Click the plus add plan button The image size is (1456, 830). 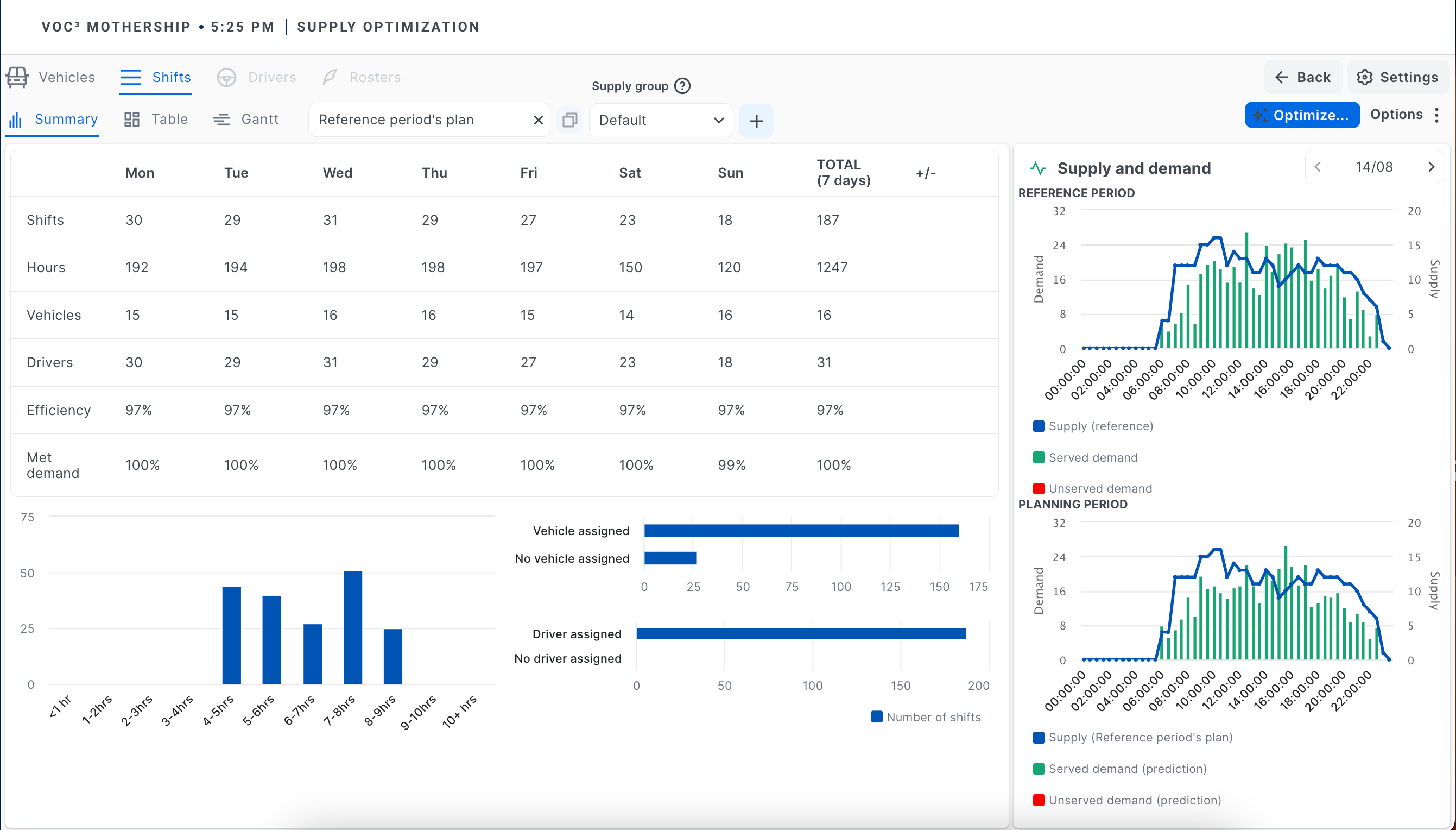pos(756,121)
